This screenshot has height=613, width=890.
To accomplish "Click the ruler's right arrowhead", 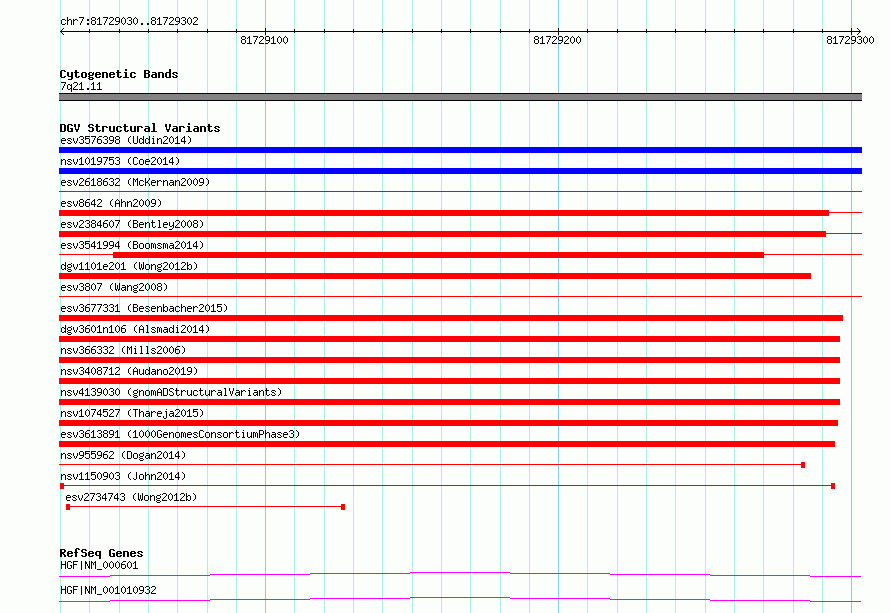I will (x=858, y=31).
